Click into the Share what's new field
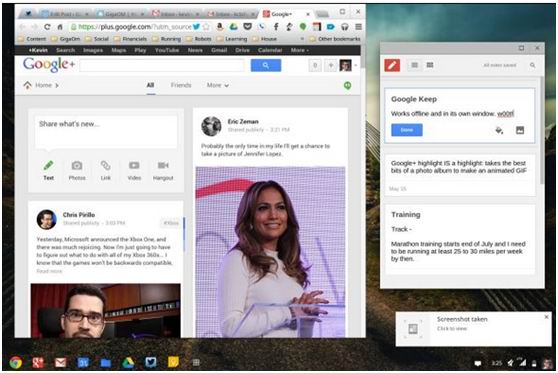 pyautogui.click(x=106, y=132)
